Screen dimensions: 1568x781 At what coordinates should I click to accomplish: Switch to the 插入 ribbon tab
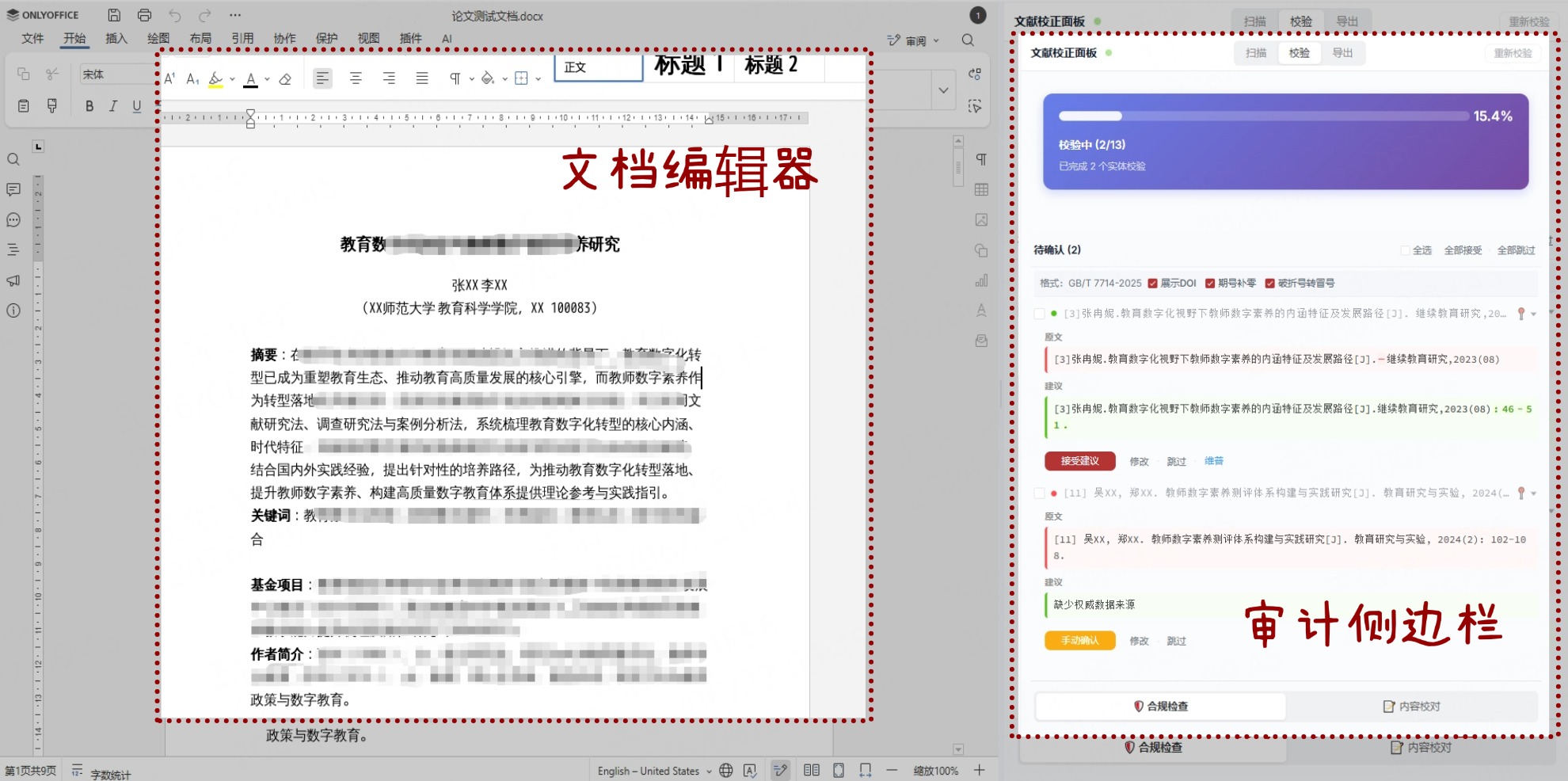pyautogui.click(x=116, y=38)
